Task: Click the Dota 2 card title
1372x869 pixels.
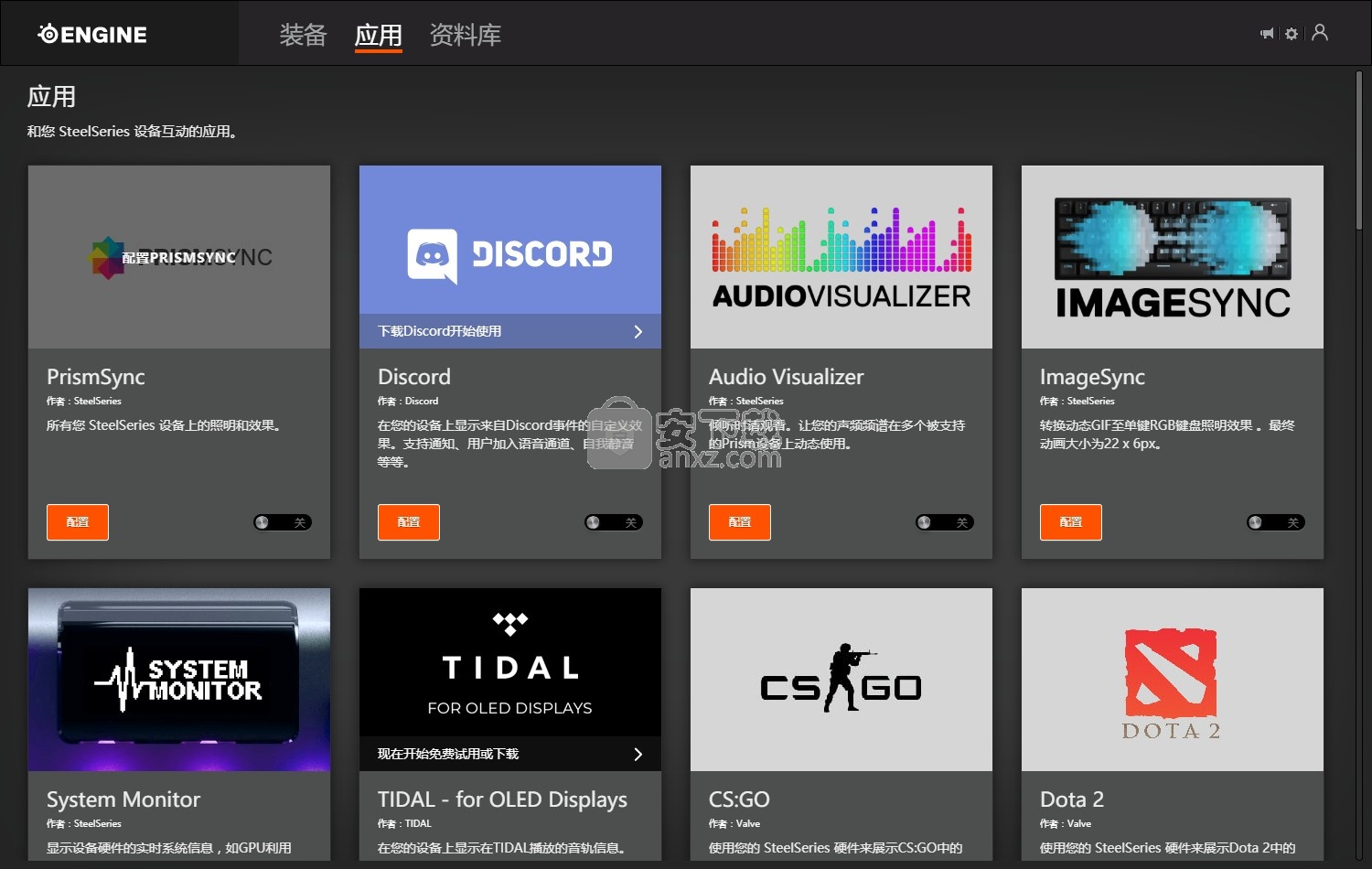Action: [1072, 799]
